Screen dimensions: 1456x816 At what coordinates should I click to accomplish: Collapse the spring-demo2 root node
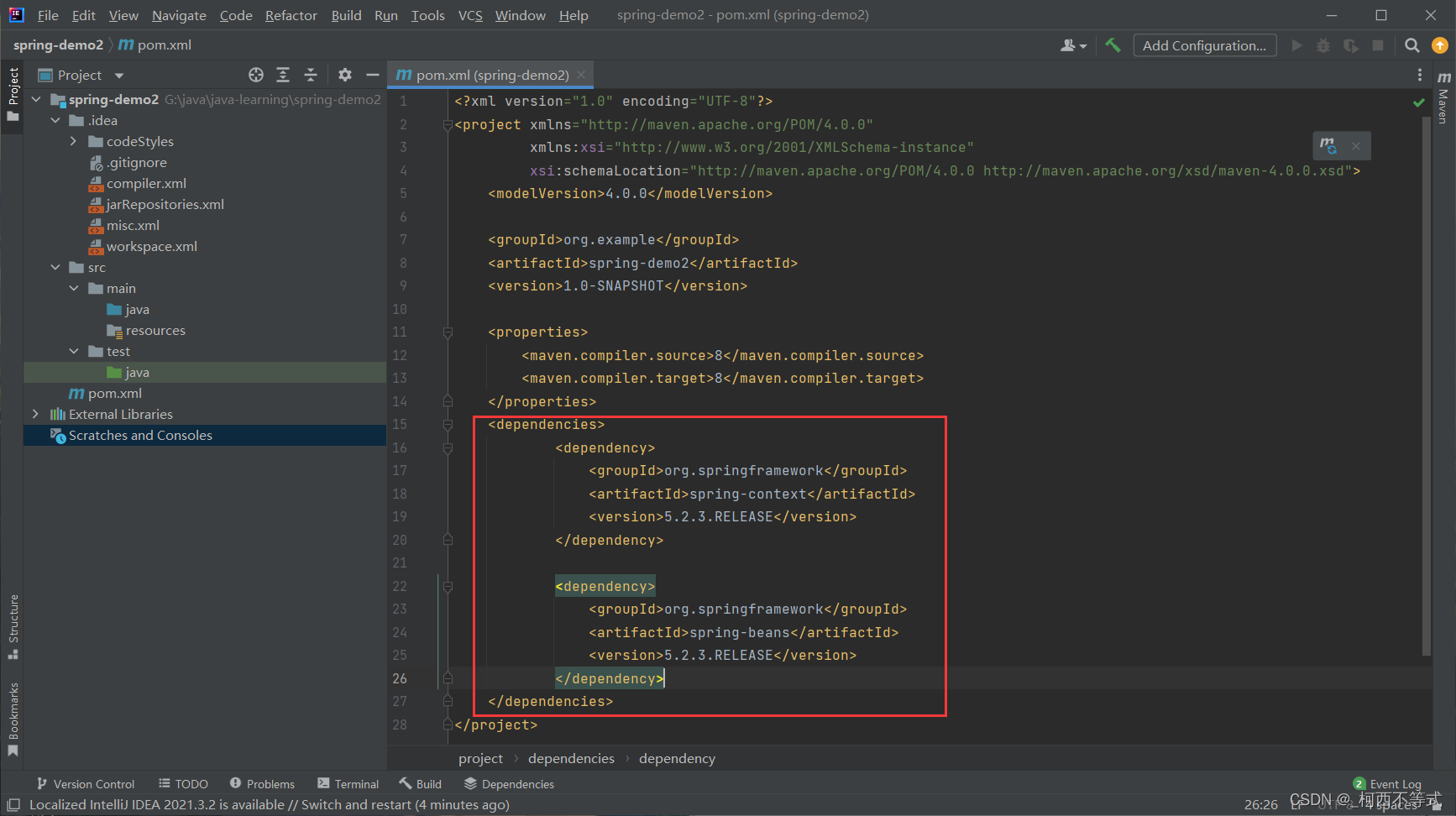[x=36, y=99]
